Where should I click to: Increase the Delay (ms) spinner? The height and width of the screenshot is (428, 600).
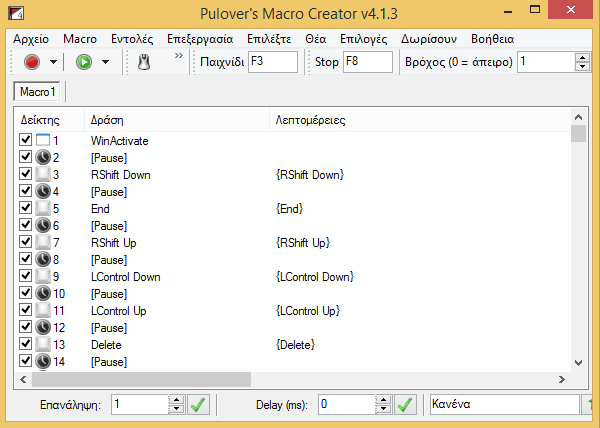click(x=383, y=400)
